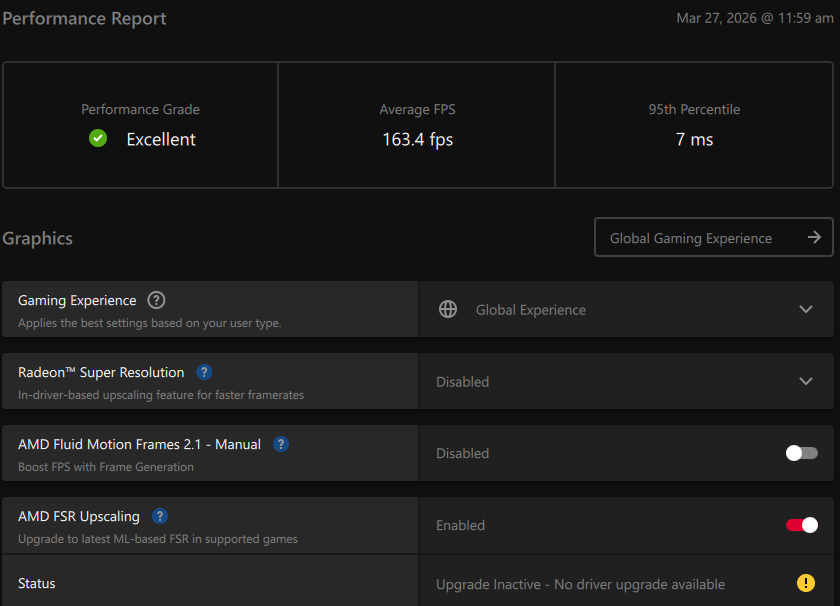Image resolution: width=840 pixels, height=606 pixels.
Task: Click the Performance Report title
Action: point(85,18)
